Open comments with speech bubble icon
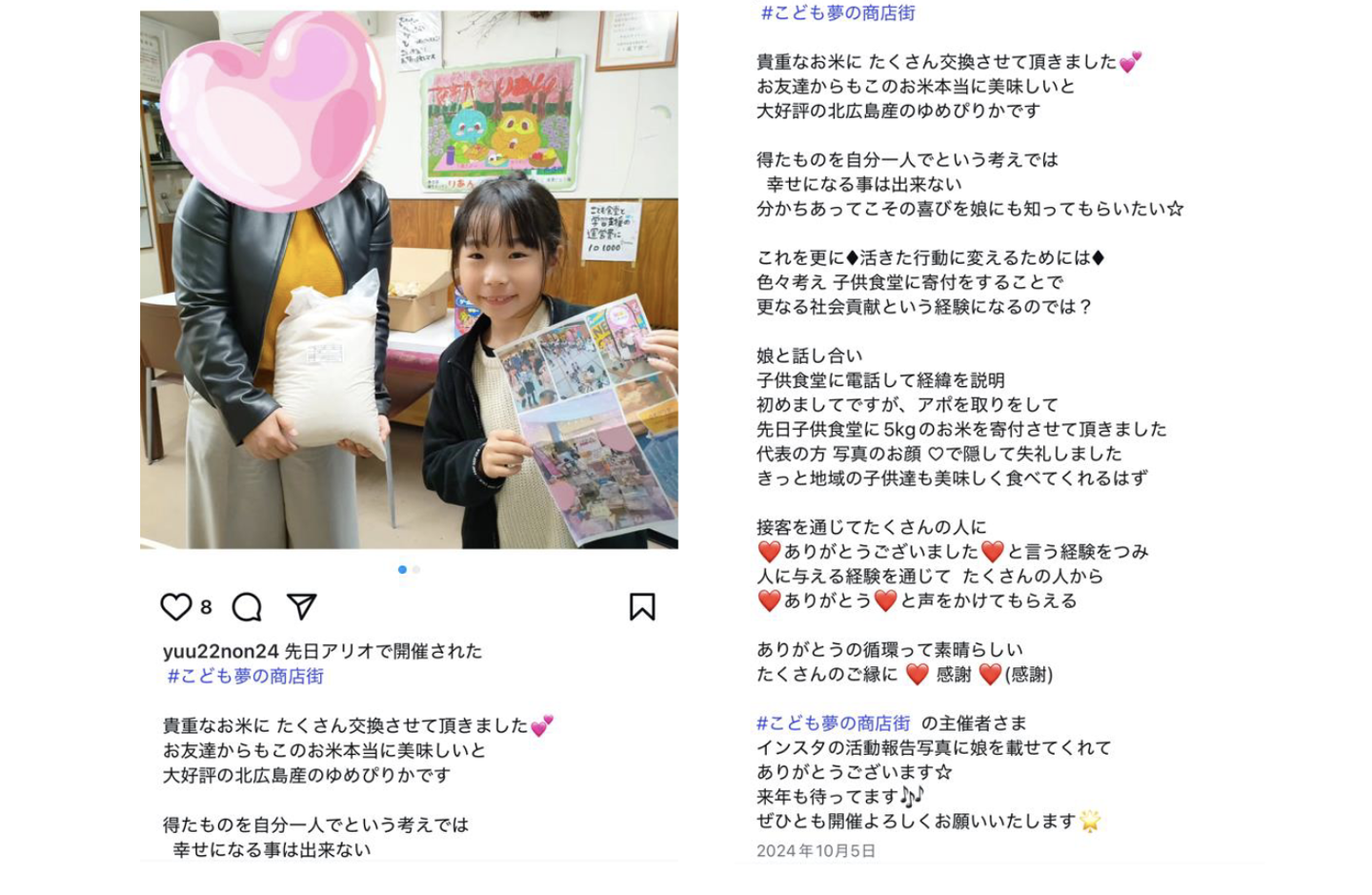Viewport: 1372px width, 895px height. [247, 607]
